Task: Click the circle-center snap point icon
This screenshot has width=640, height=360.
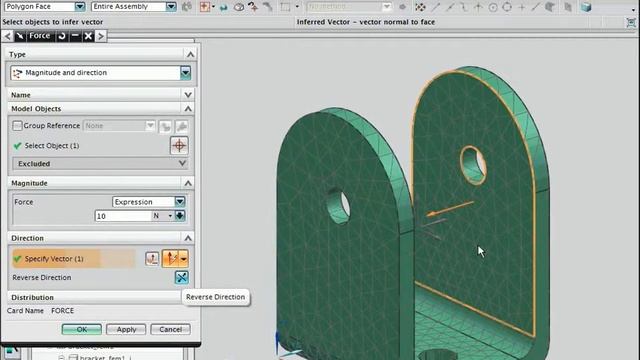Action: point(493,7)
